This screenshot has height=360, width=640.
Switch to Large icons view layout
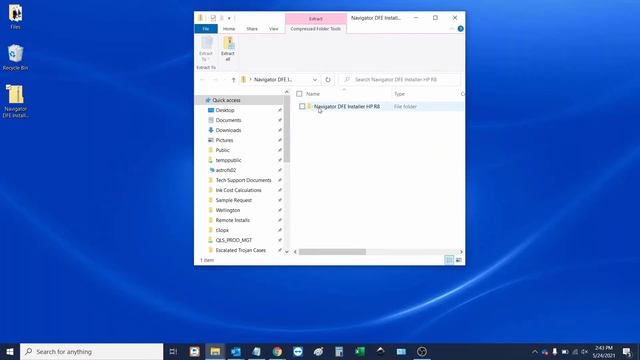[x=459, y=260]
